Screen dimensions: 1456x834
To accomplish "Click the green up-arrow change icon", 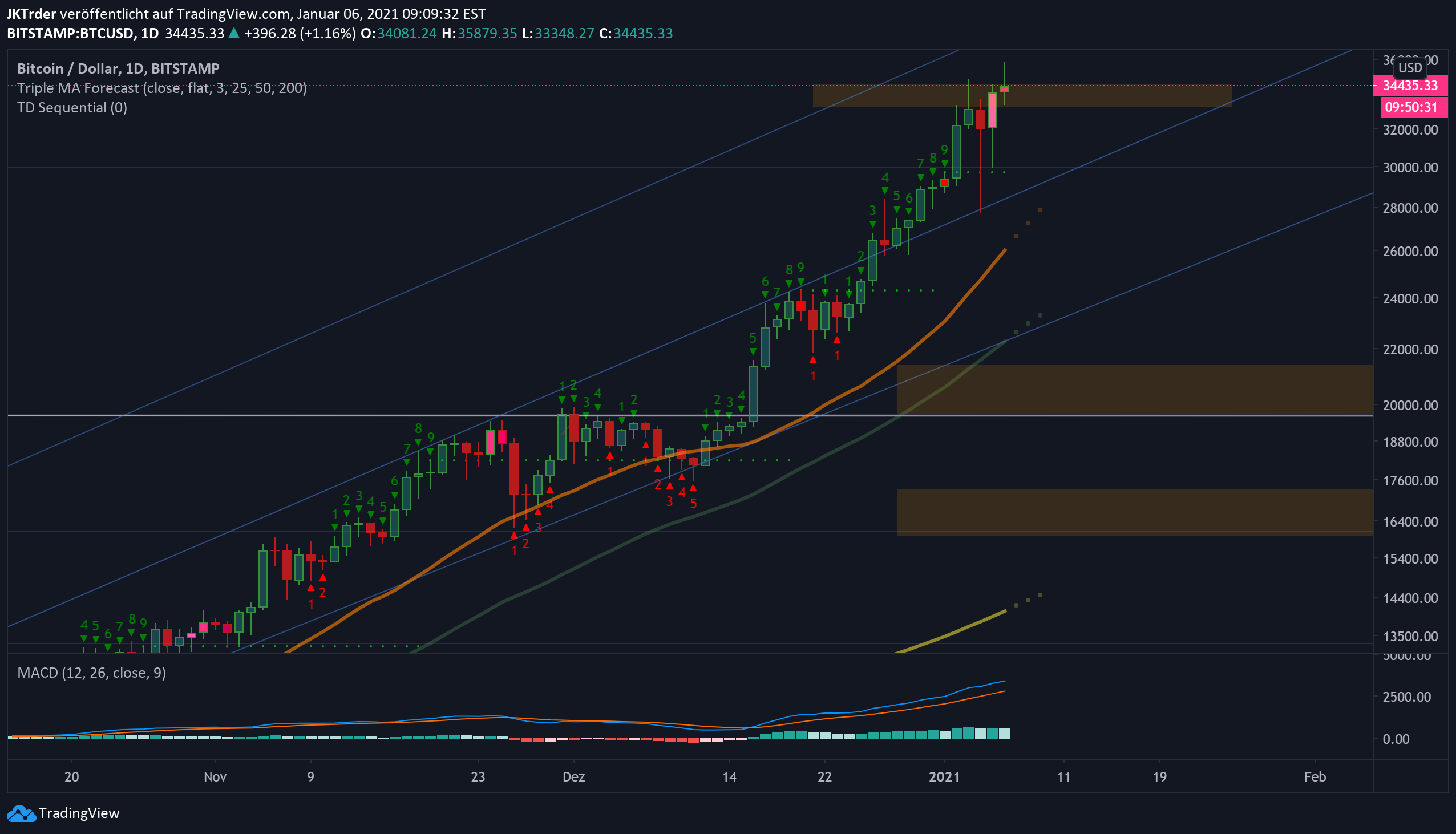I will coord(234,33).
